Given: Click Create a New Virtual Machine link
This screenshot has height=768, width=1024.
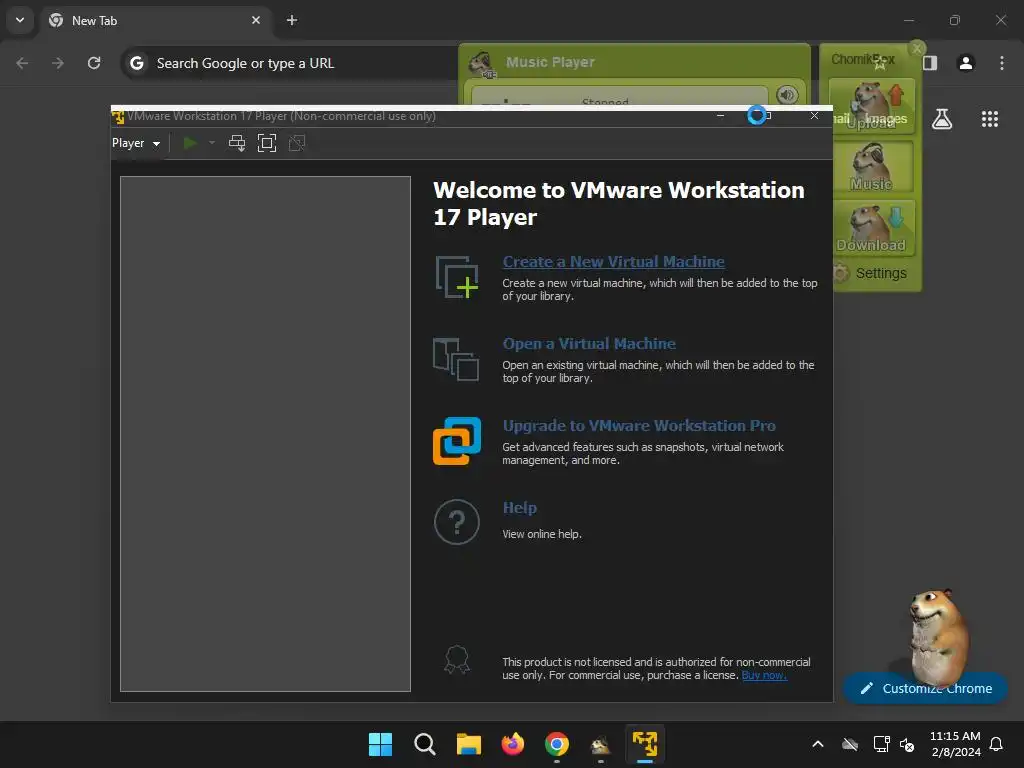Looking at the screenshot, I should click(x=613, y=261).
